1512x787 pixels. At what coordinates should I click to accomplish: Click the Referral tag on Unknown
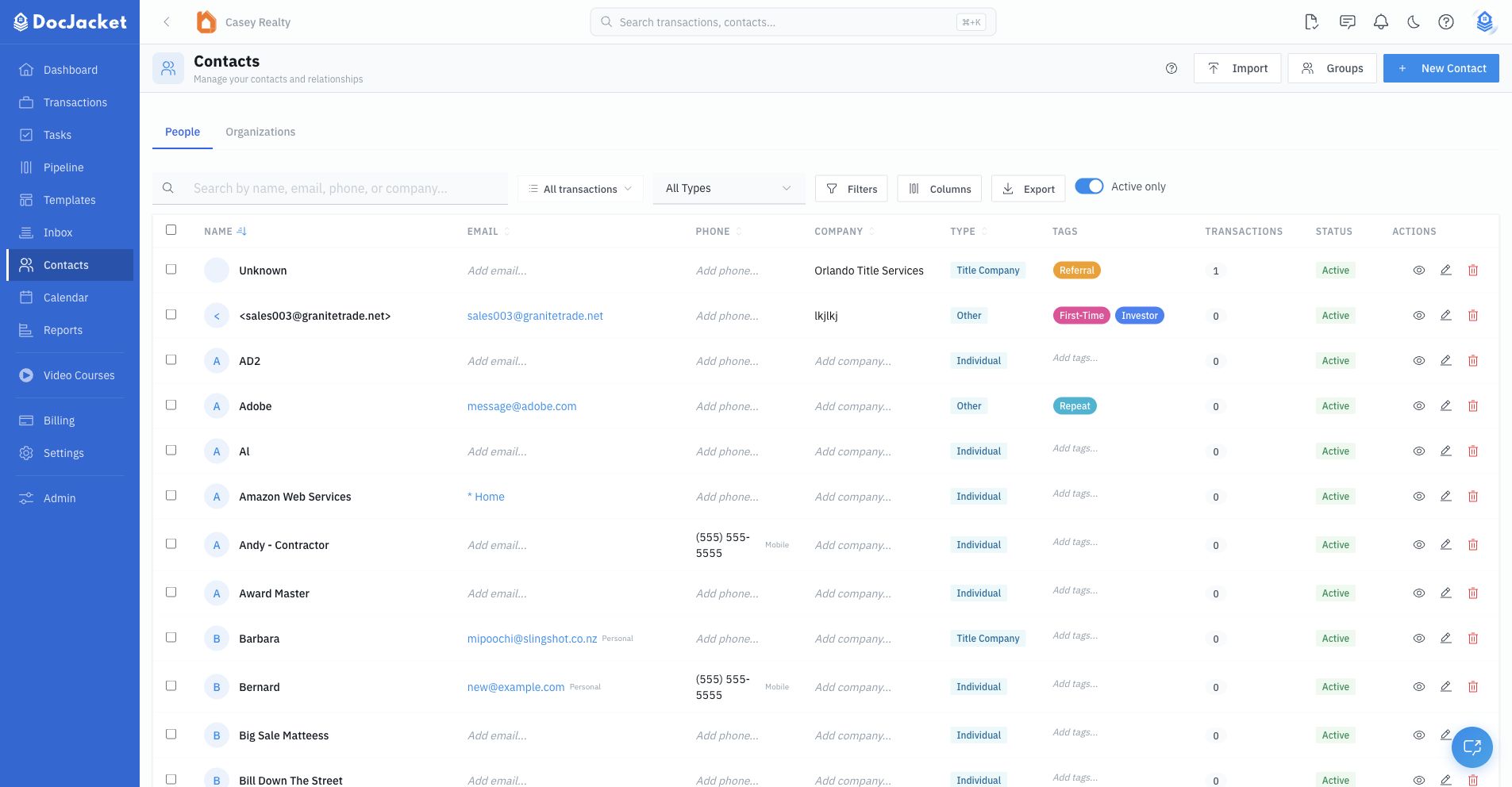point(1076,271)
